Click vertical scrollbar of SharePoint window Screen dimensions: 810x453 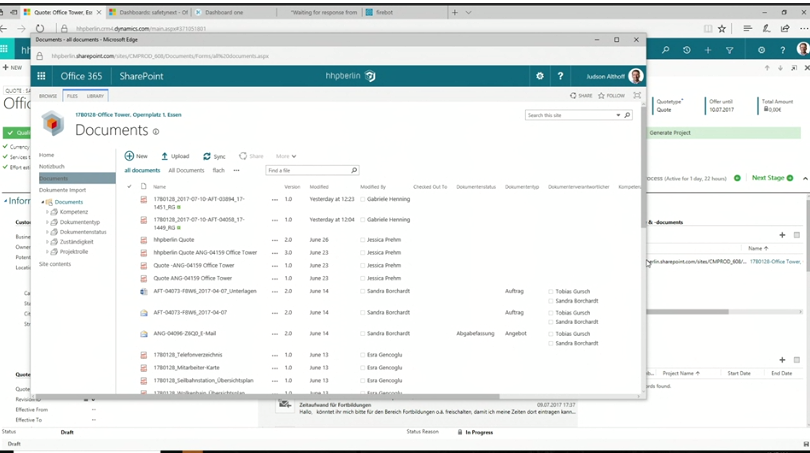643,165
